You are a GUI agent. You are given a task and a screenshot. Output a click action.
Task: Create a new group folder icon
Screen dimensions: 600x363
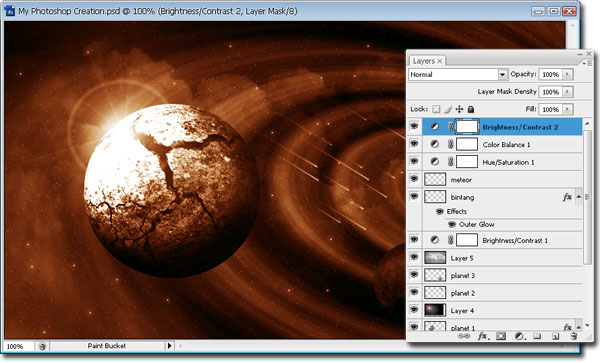pyautogui.click(x=537, y=336)
